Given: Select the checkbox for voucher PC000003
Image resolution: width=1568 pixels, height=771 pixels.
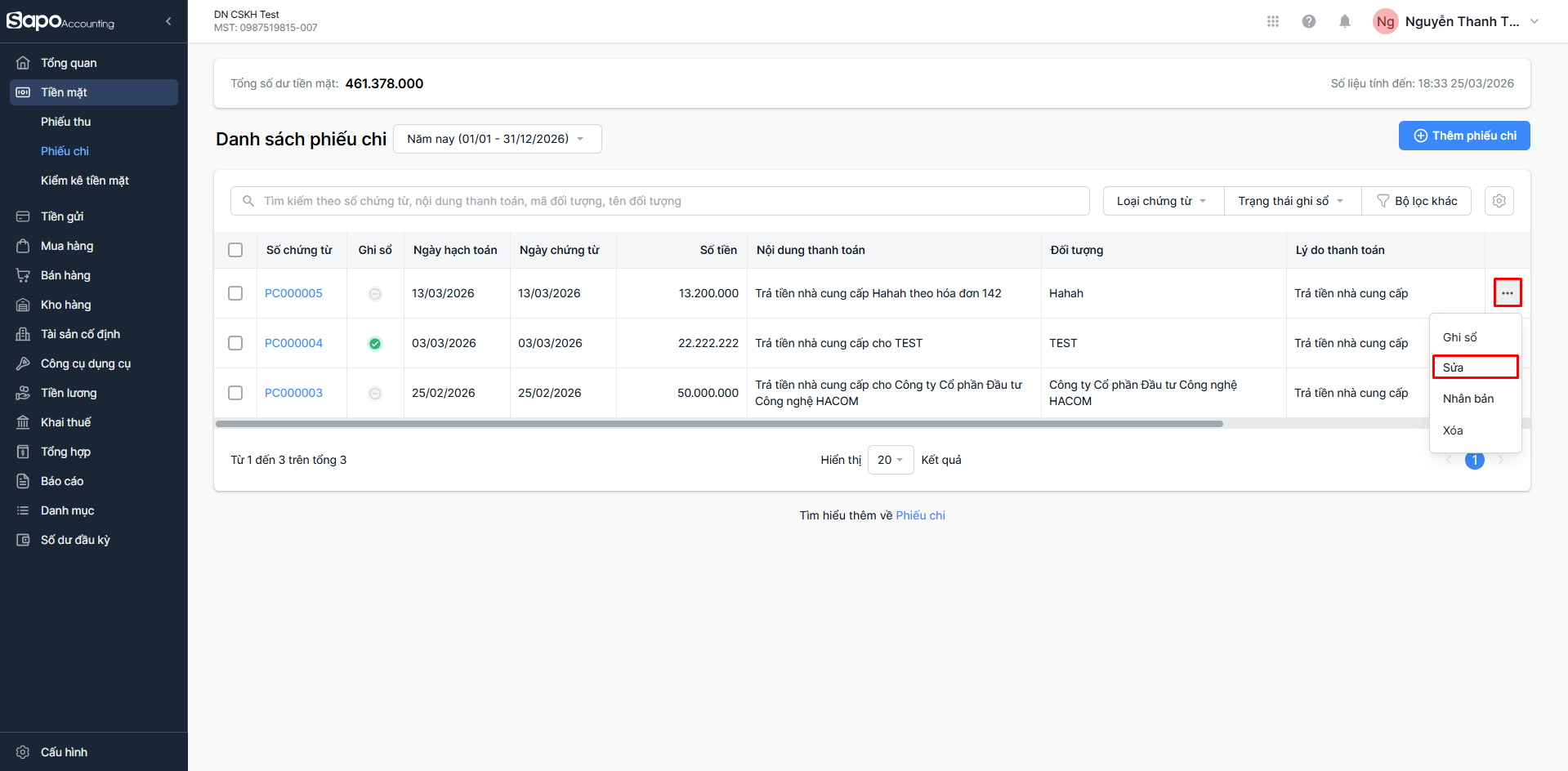Looking at the screenshot, I should click(x=235, y=393).
